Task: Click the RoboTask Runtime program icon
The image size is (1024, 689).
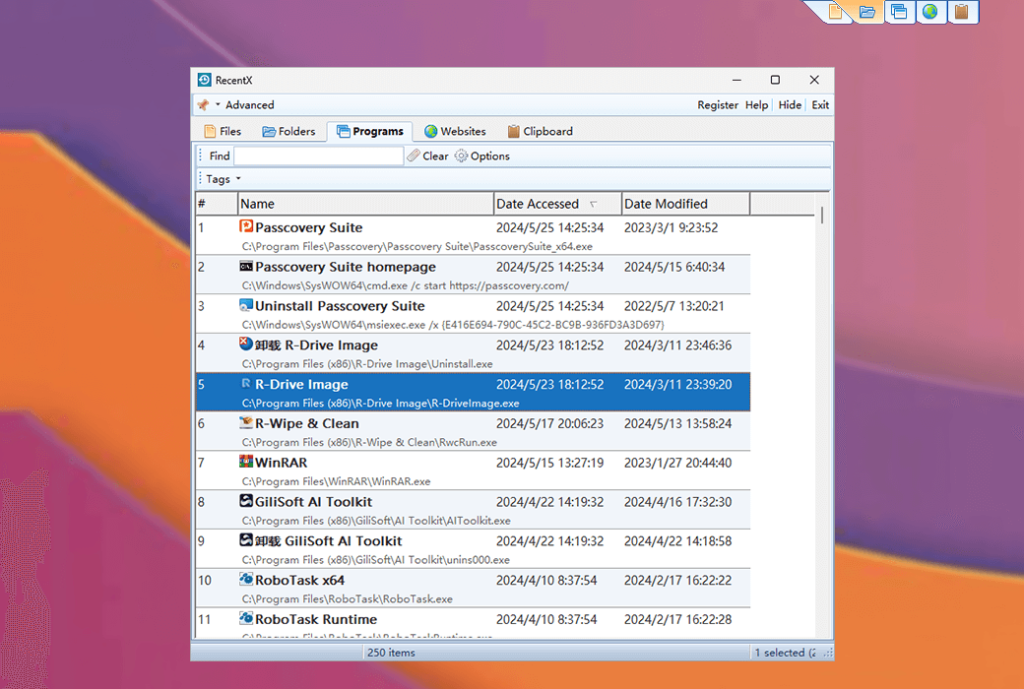Action: coord(246,618)
